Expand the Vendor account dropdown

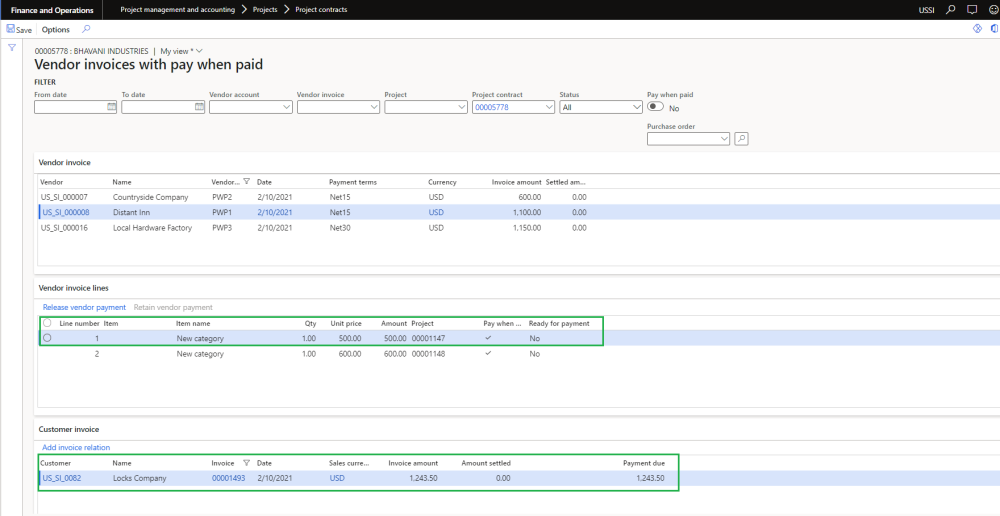(x=286, y=107)
